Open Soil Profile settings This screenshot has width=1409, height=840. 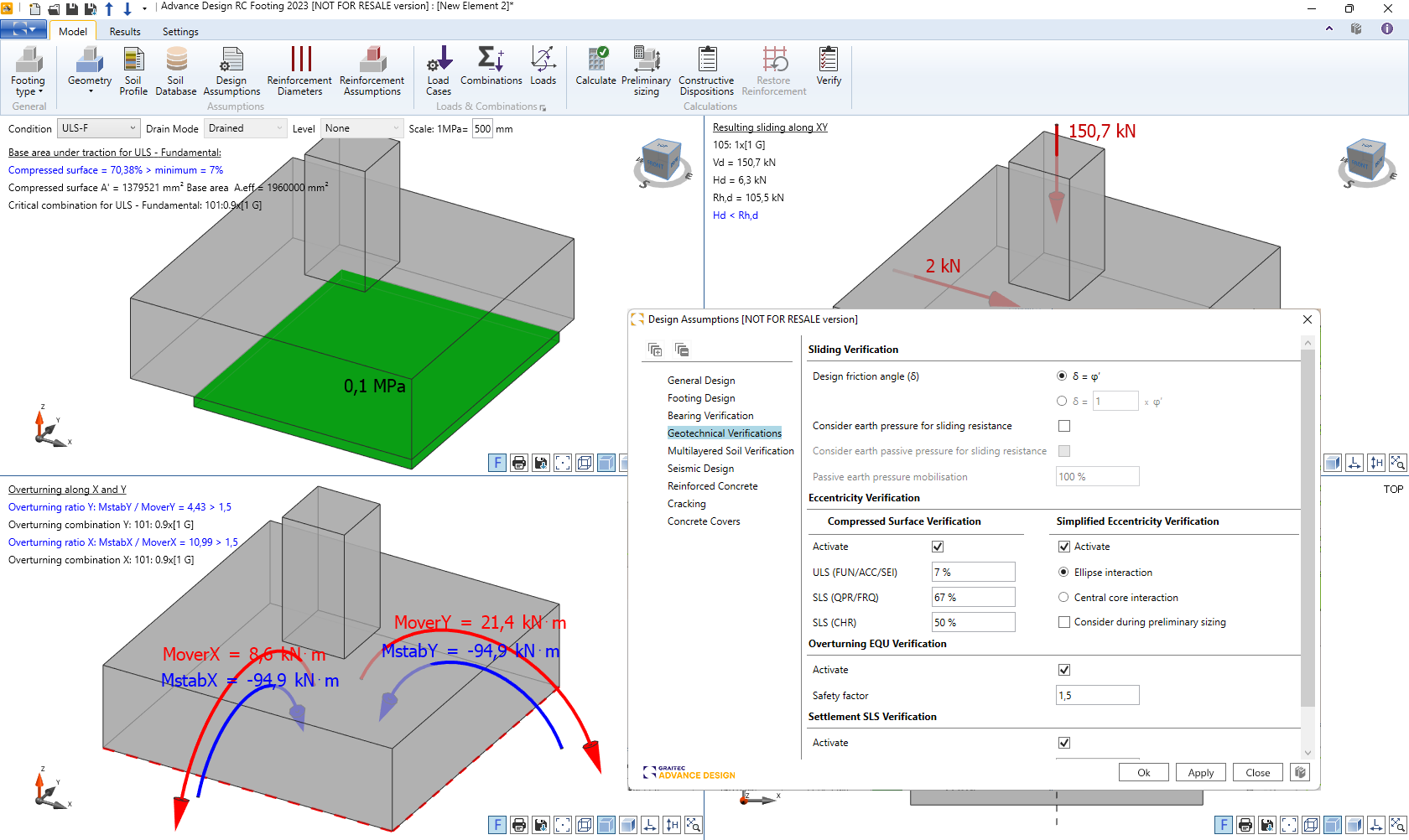click(133, 71)
